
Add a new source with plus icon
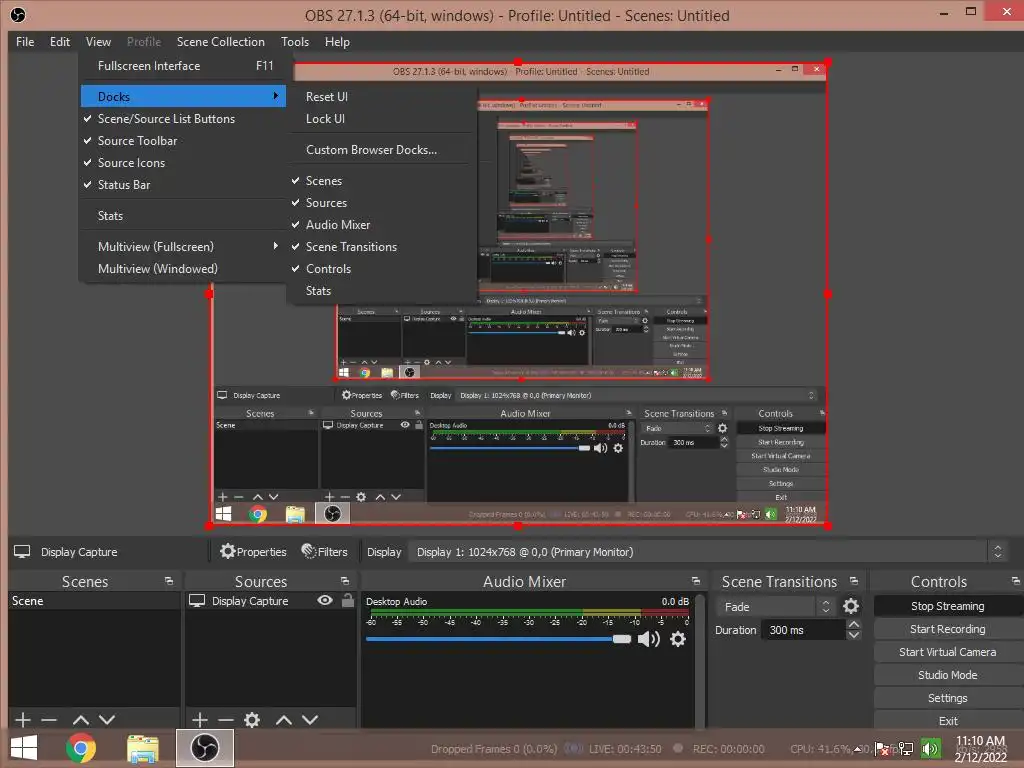[200, 720]
